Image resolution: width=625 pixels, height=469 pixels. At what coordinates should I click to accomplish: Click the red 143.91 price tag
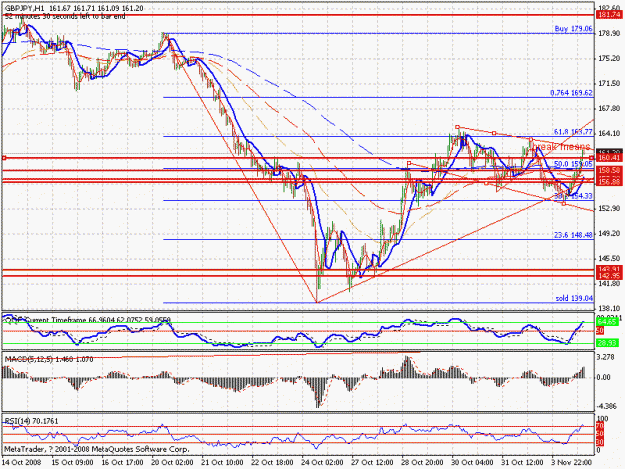609,269
